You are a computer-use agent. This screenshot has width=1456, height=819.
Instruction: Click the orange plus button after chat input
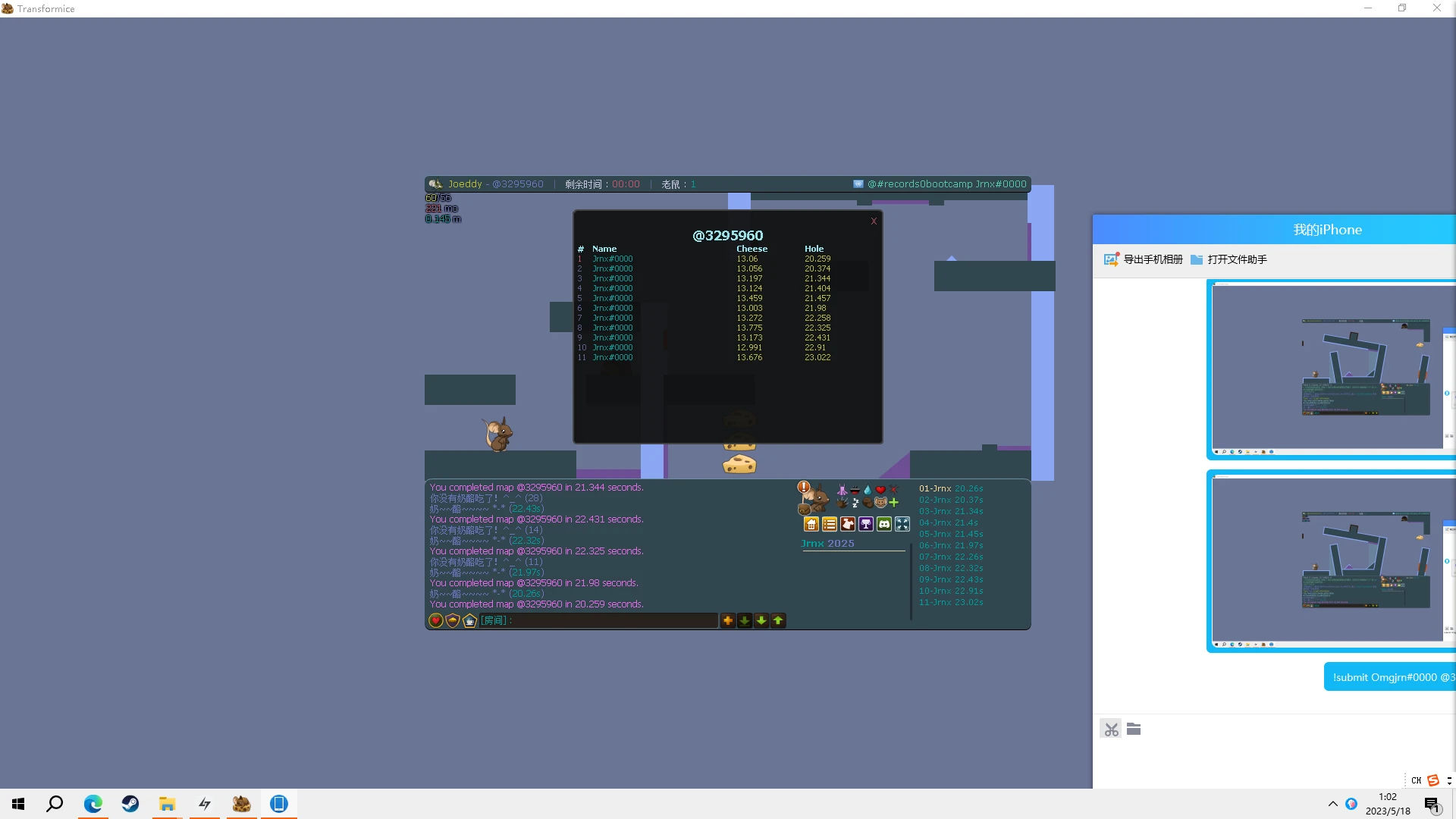click(x=728, y=620)
